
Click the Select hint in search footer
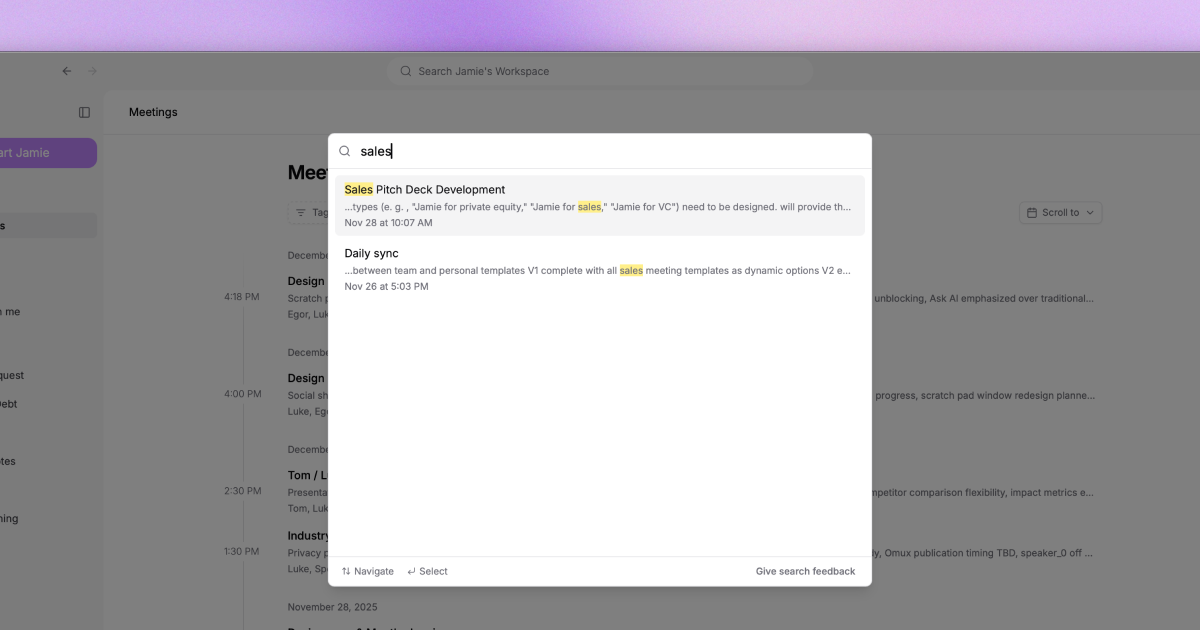pyautogui.click(x=427, y=571)
